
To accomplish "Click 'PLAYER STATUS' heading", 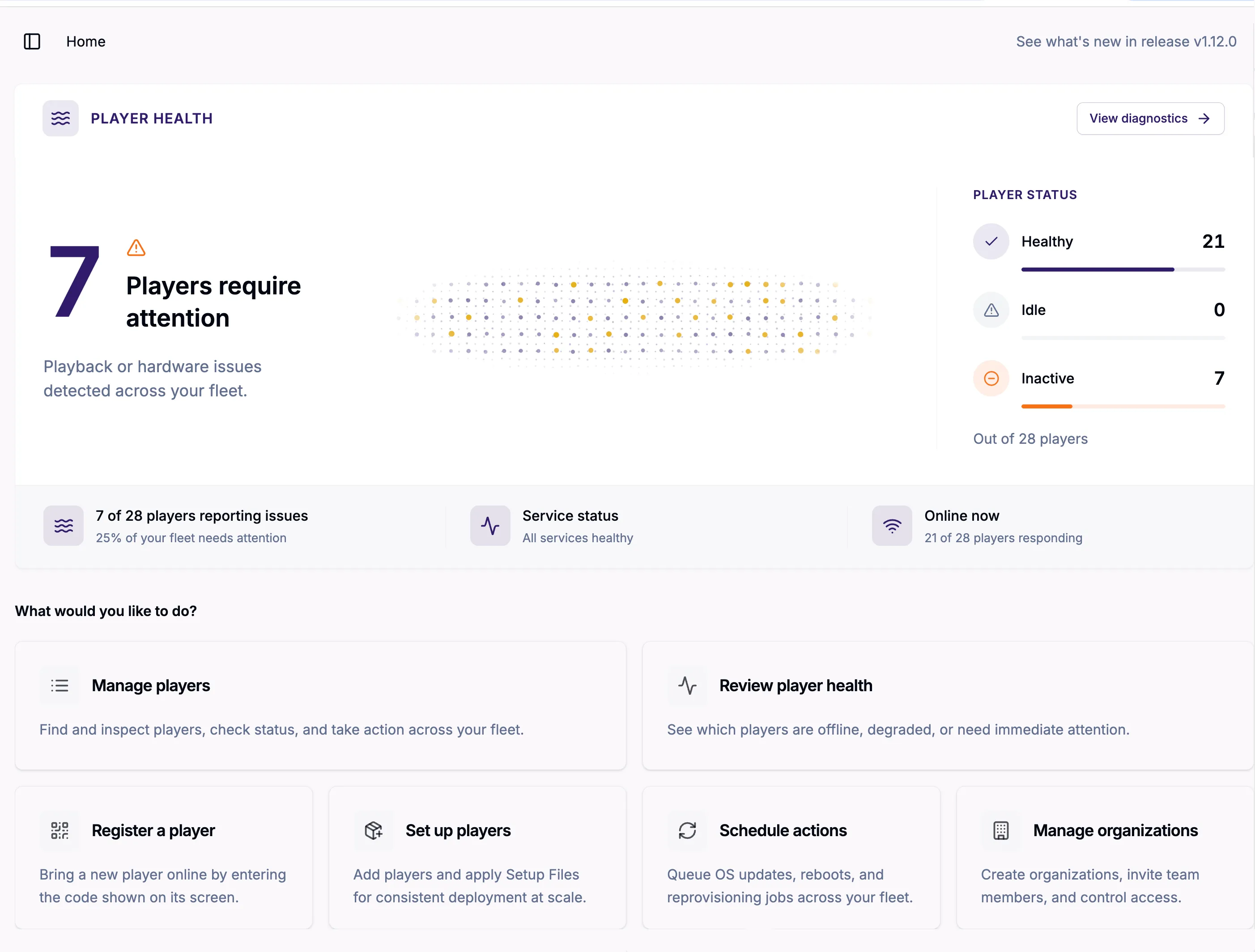I will coord(1025,195).
